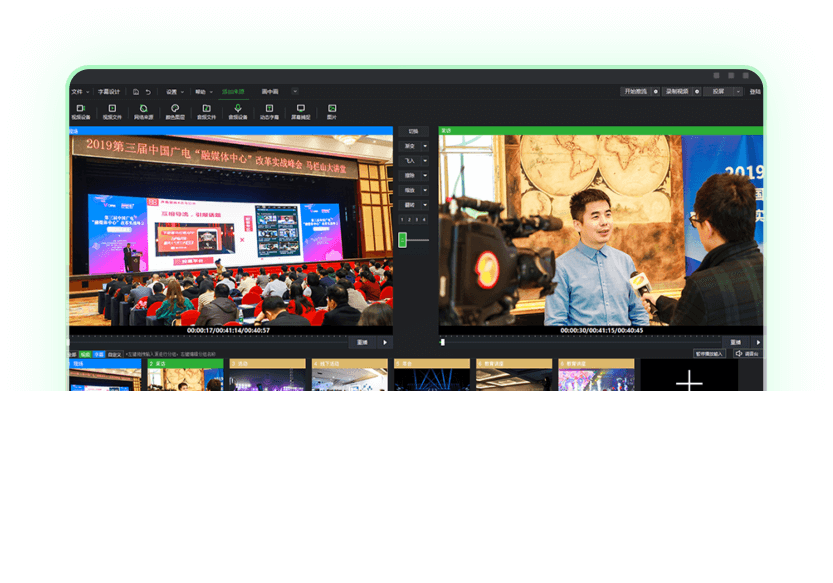Click the green T-bar transition slider handle
Screen dimensions: 833x583
pyautogui.click(x=403, y=240)
